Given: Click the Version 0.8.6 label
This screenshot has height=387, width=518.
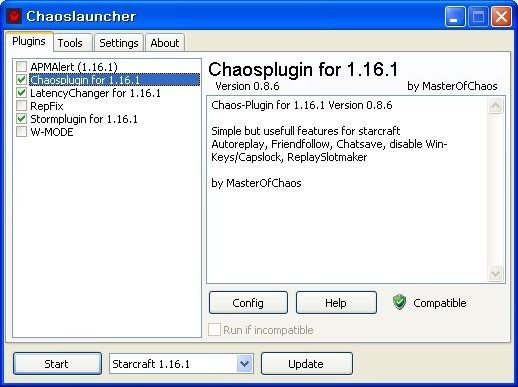Looking at the screenshot, I should click(x=247, y=86).
